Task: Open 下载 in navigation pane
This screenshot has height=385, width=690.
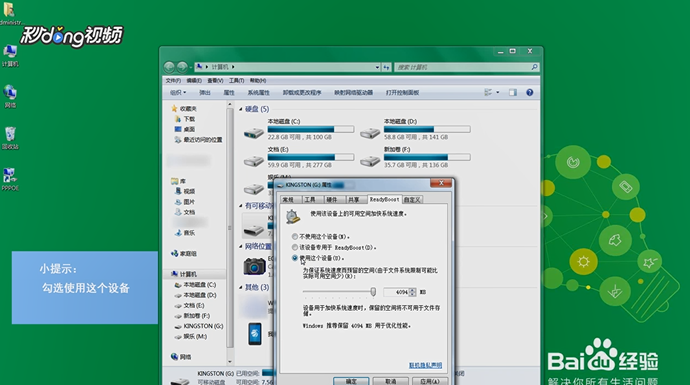Action: tap(189, 119)
